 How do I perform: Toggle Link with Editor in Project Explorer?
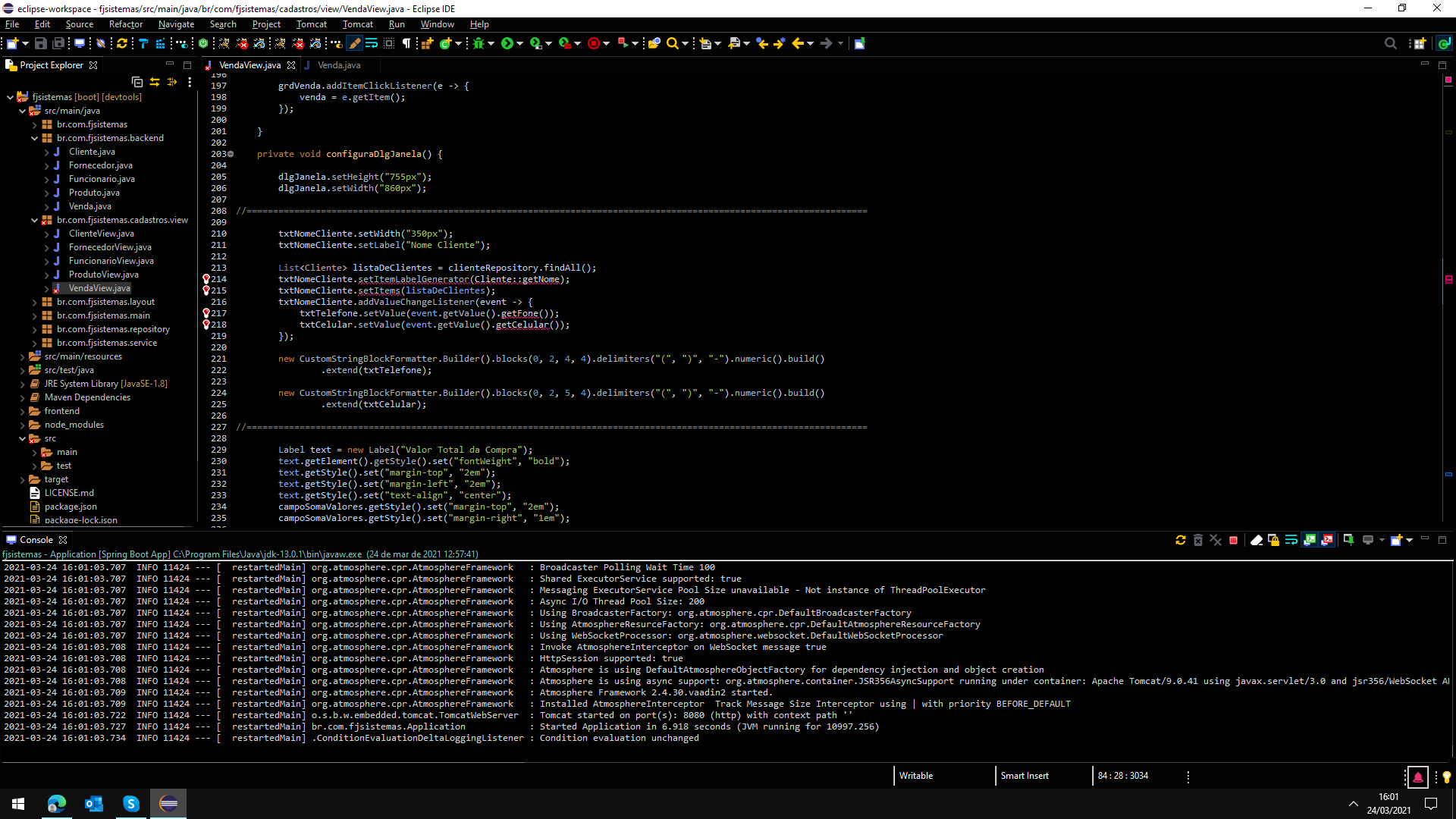[155, 82]
